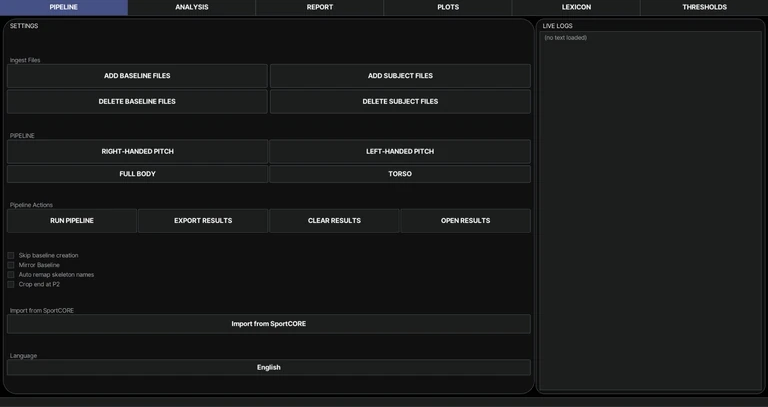Enable Skip baseline creation checkbox
768x407 pixels.
[11, 255]
